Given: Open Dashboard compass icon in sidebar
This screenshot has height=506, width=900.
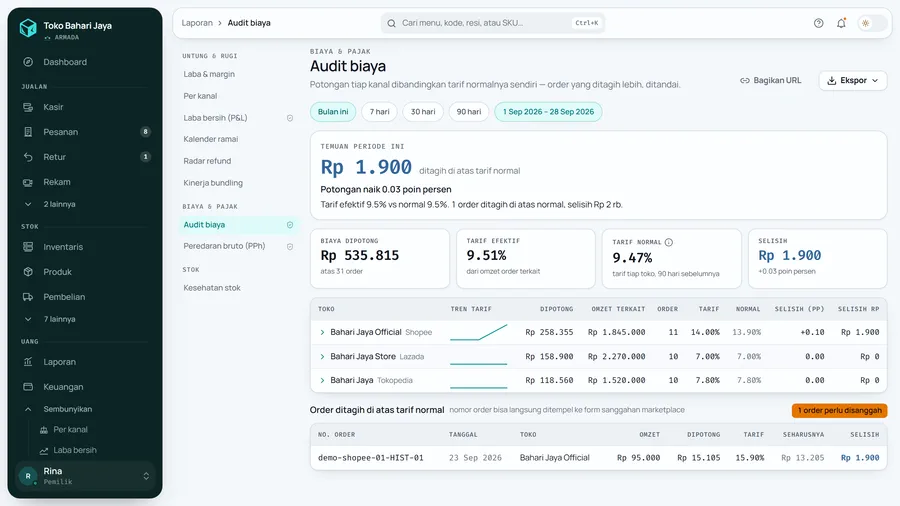Looking at the screenshot, I should click(28, 62).
